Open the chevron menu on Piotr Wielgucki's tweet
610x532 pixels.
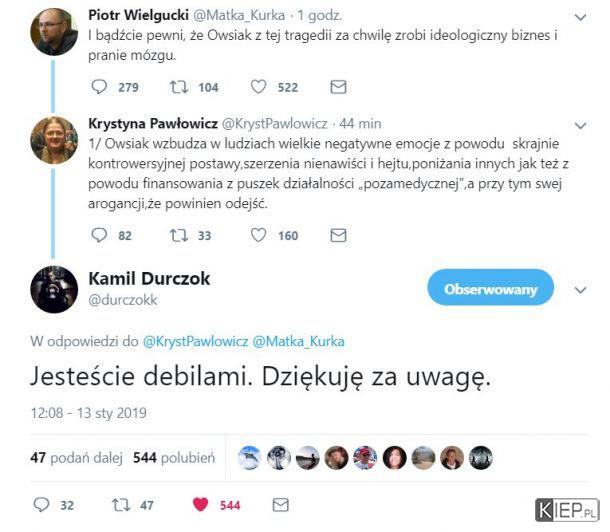point(580,17)
